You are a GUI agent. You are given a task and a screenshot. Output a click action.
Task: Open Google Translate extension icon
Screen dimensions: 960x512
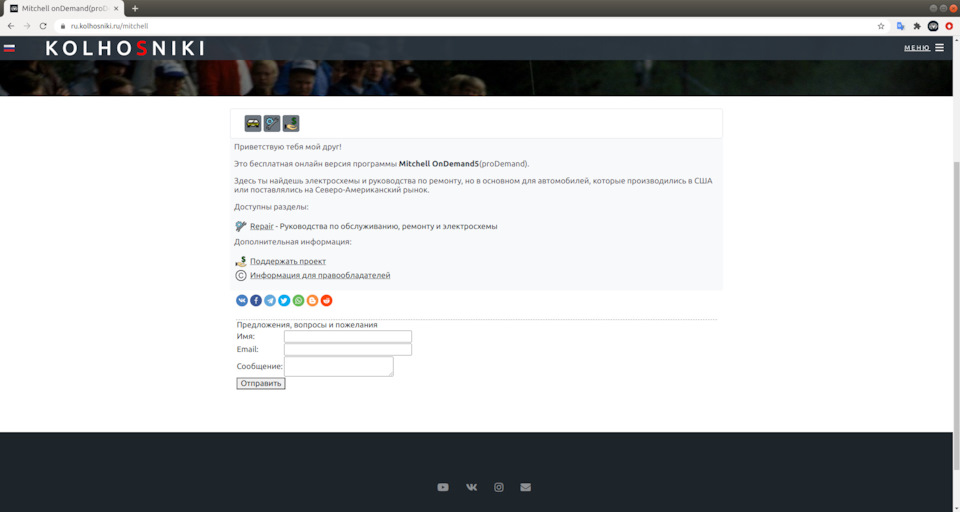[x=900, y=26]
